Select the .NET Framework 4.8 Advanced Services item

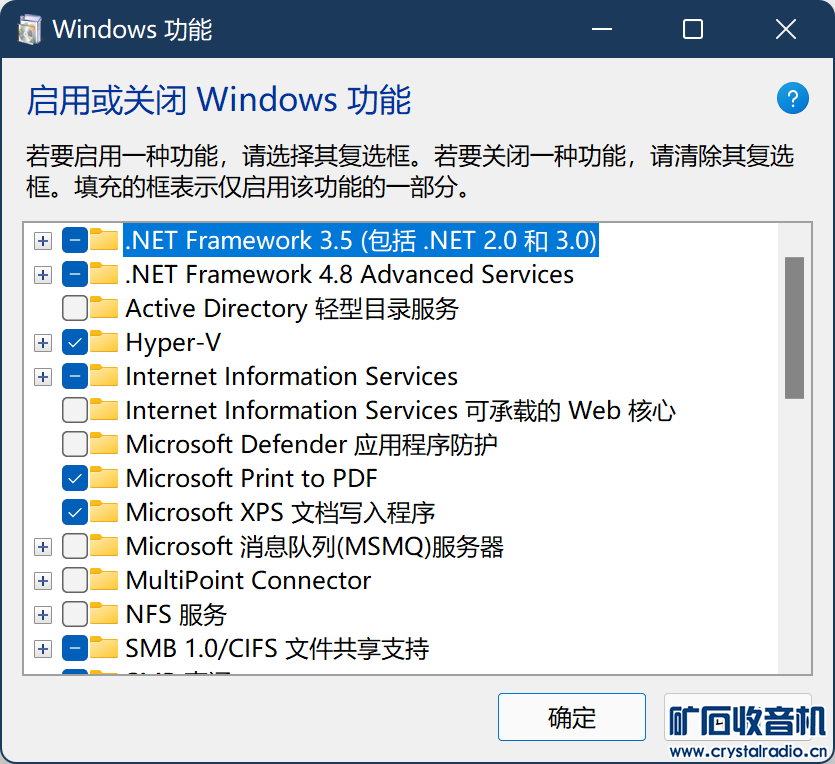349,274
